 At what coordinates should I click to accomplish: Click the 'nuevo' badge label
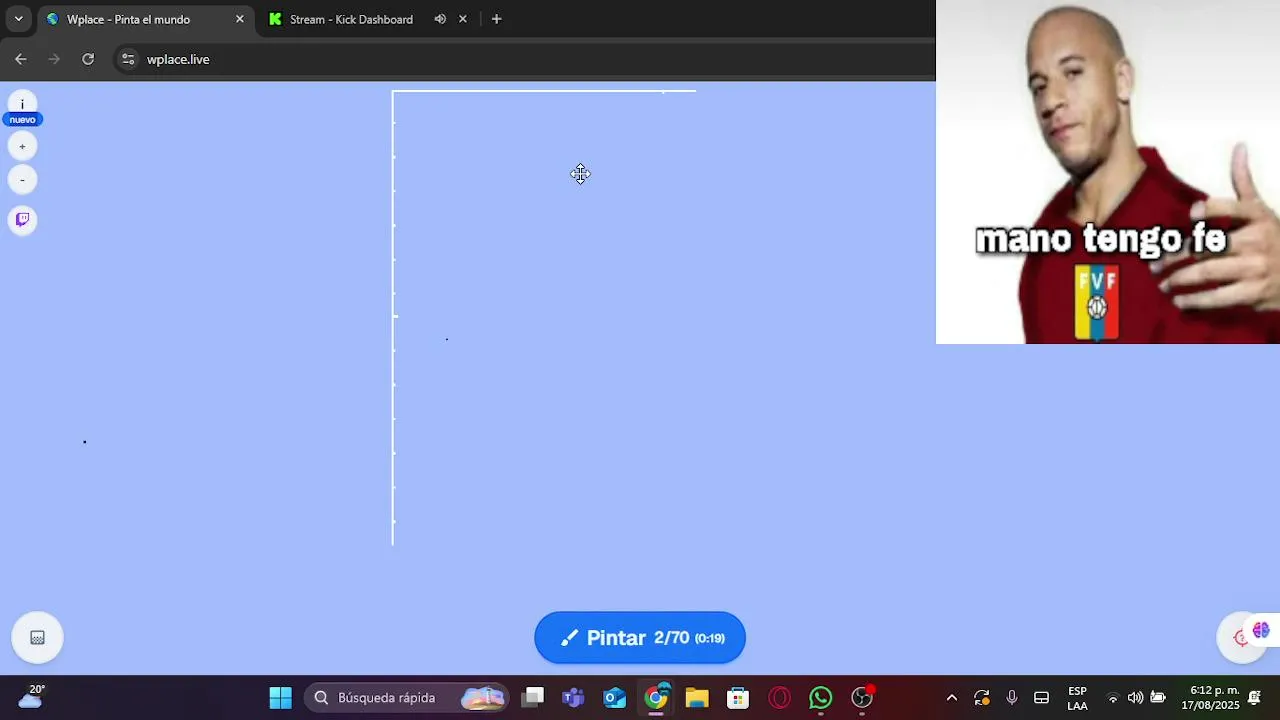(x=22, y=120)
